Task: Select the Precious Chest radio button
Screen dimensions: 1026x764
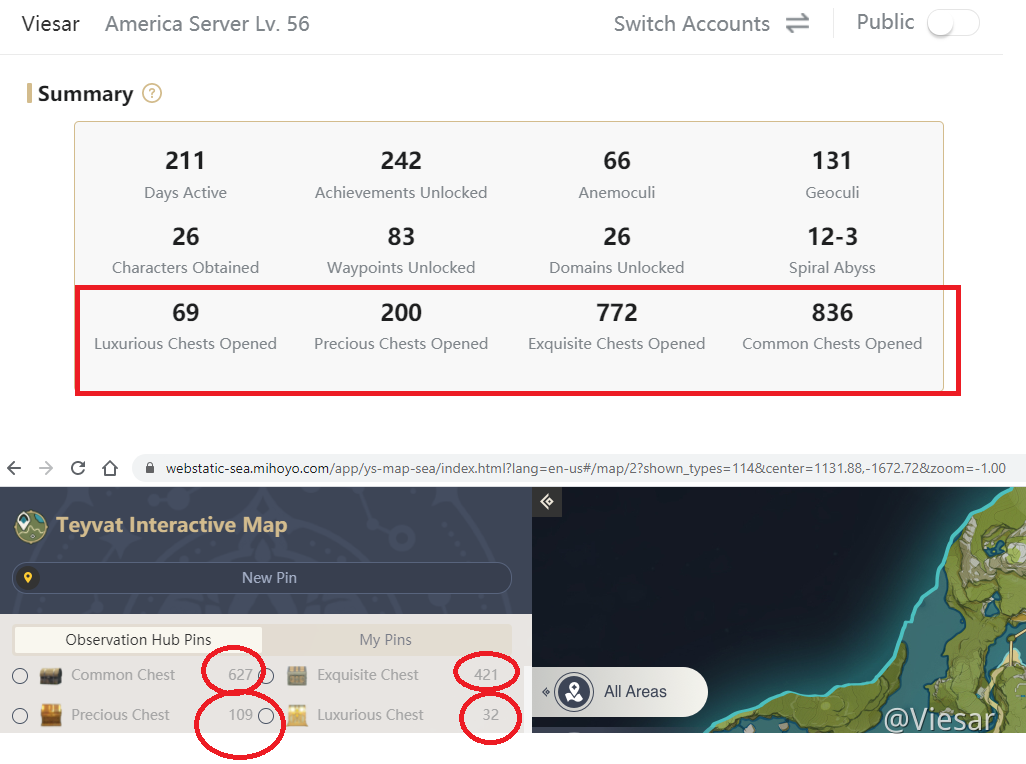Action: pos(20,716)
